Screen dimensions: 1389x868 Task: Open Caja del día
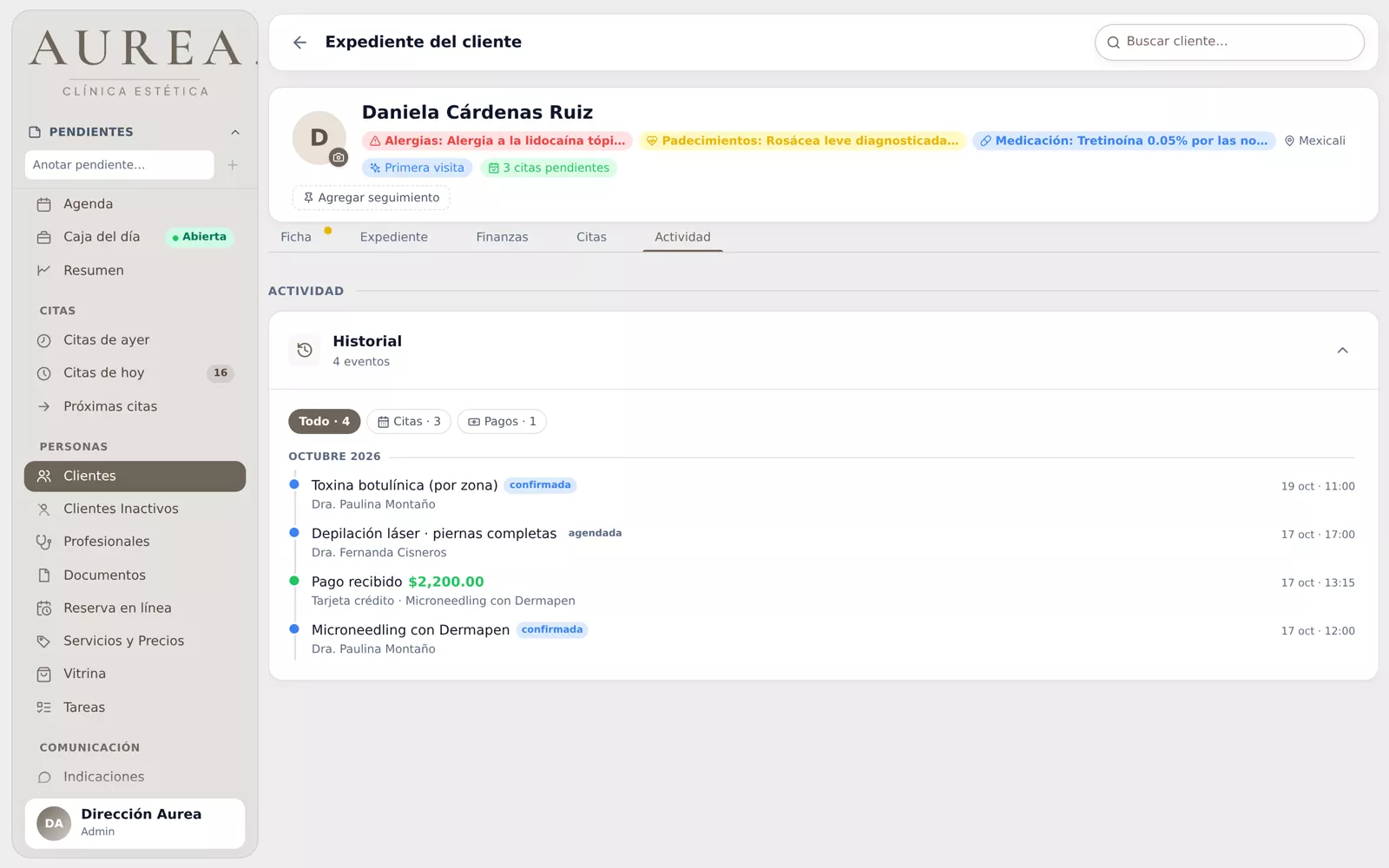[x=135, y=237]
